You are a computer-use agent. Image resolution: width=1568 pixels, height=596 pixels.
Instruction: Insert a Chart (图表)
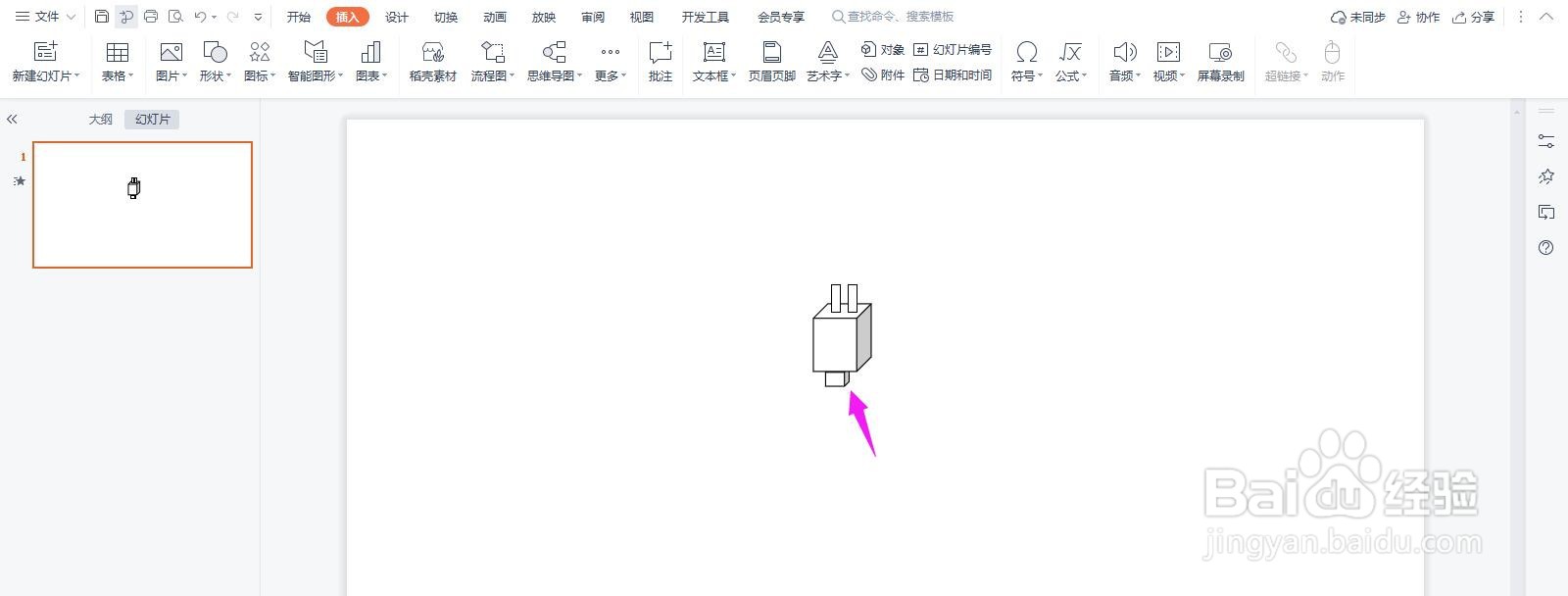point(371,61)
